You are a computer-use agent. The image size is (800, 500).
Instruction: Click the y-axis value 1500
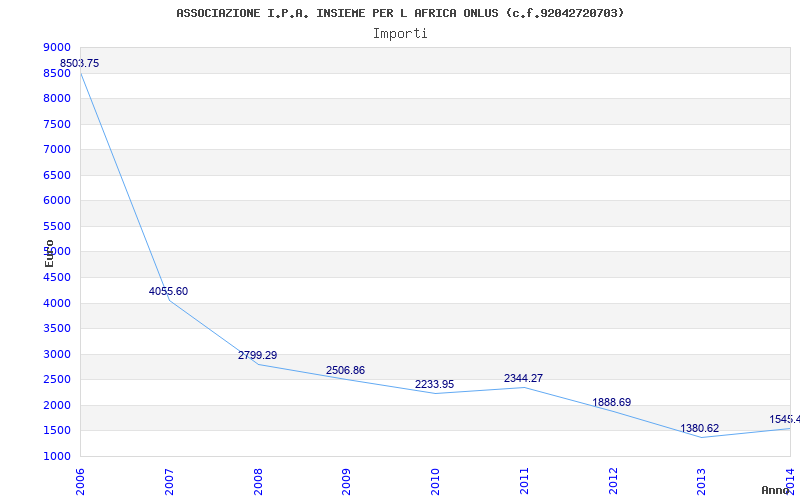[x=57, y=431]
